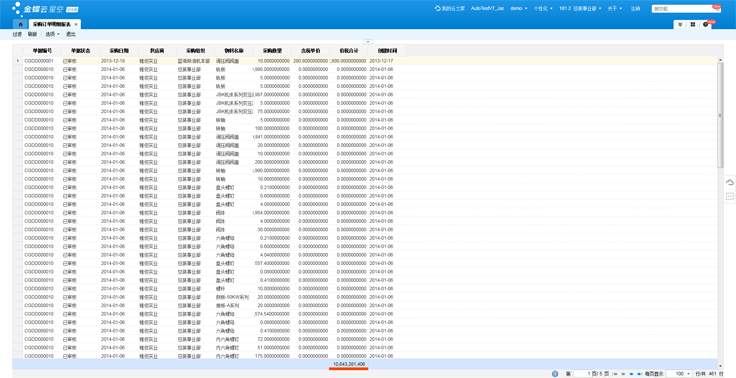Click the vertical scrollbar thumb
Viewport: 736px width, 378px height.
tap(721, 115)
